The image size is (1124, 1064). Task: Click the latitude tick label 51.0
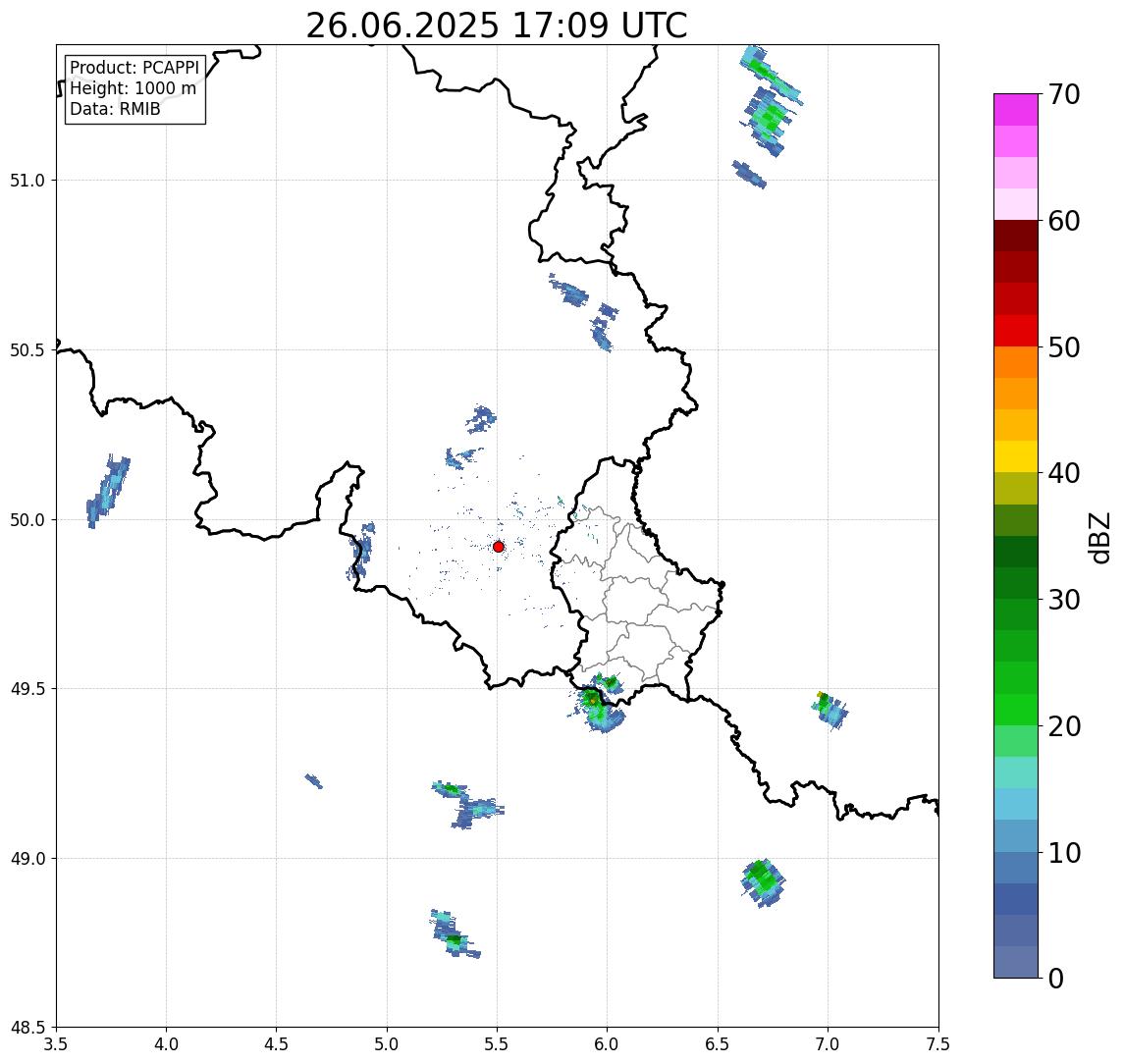point(27,181)
